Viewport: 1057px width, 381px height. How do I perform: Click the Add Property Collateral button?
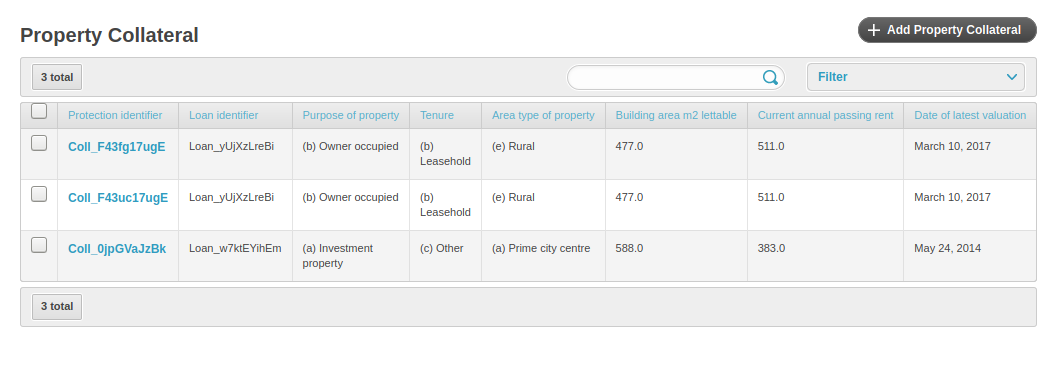click(947, 30)
